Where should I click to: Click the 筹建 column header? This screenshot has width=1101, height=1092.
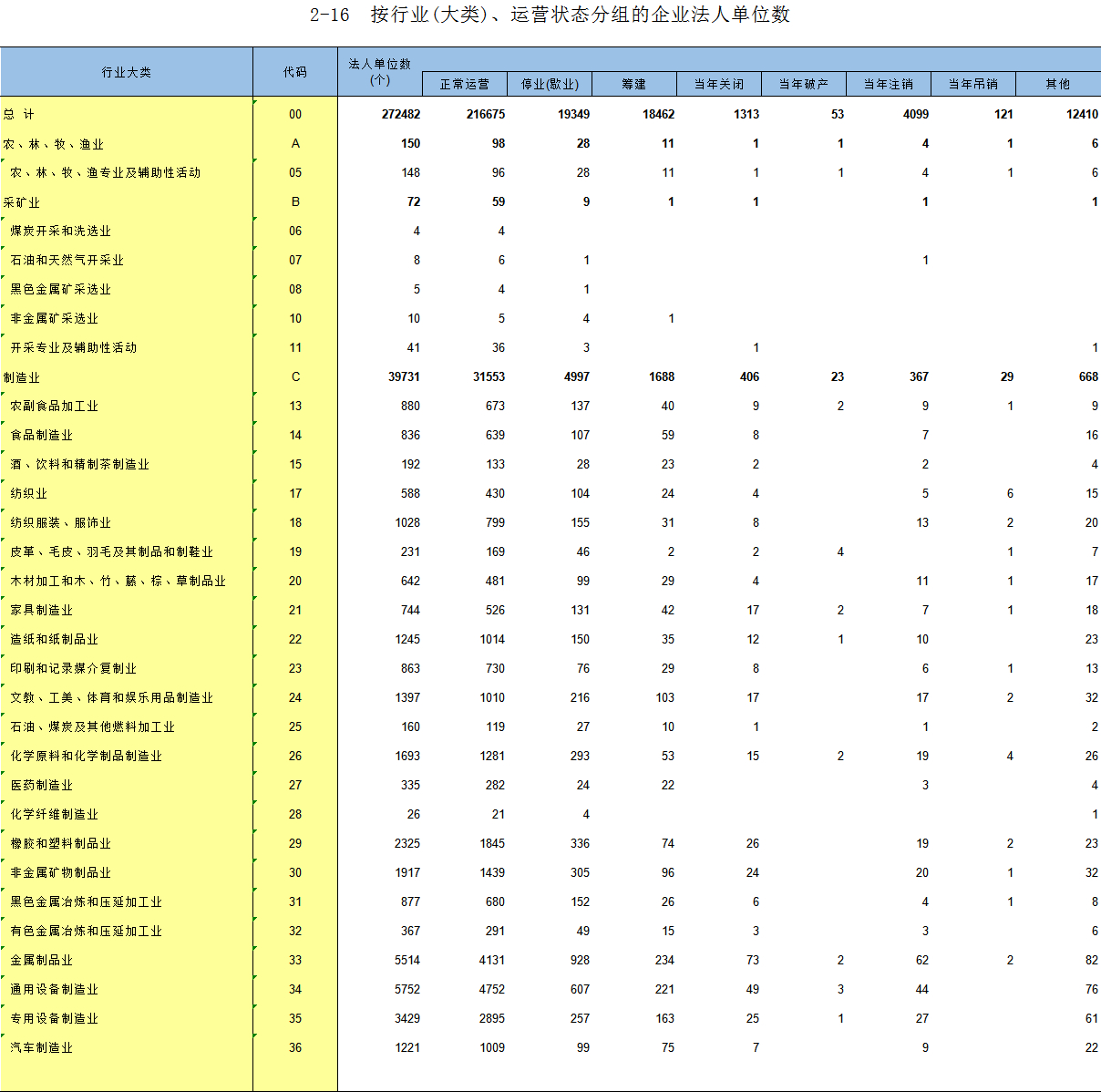pyautogui.click(x=634, y=84)
